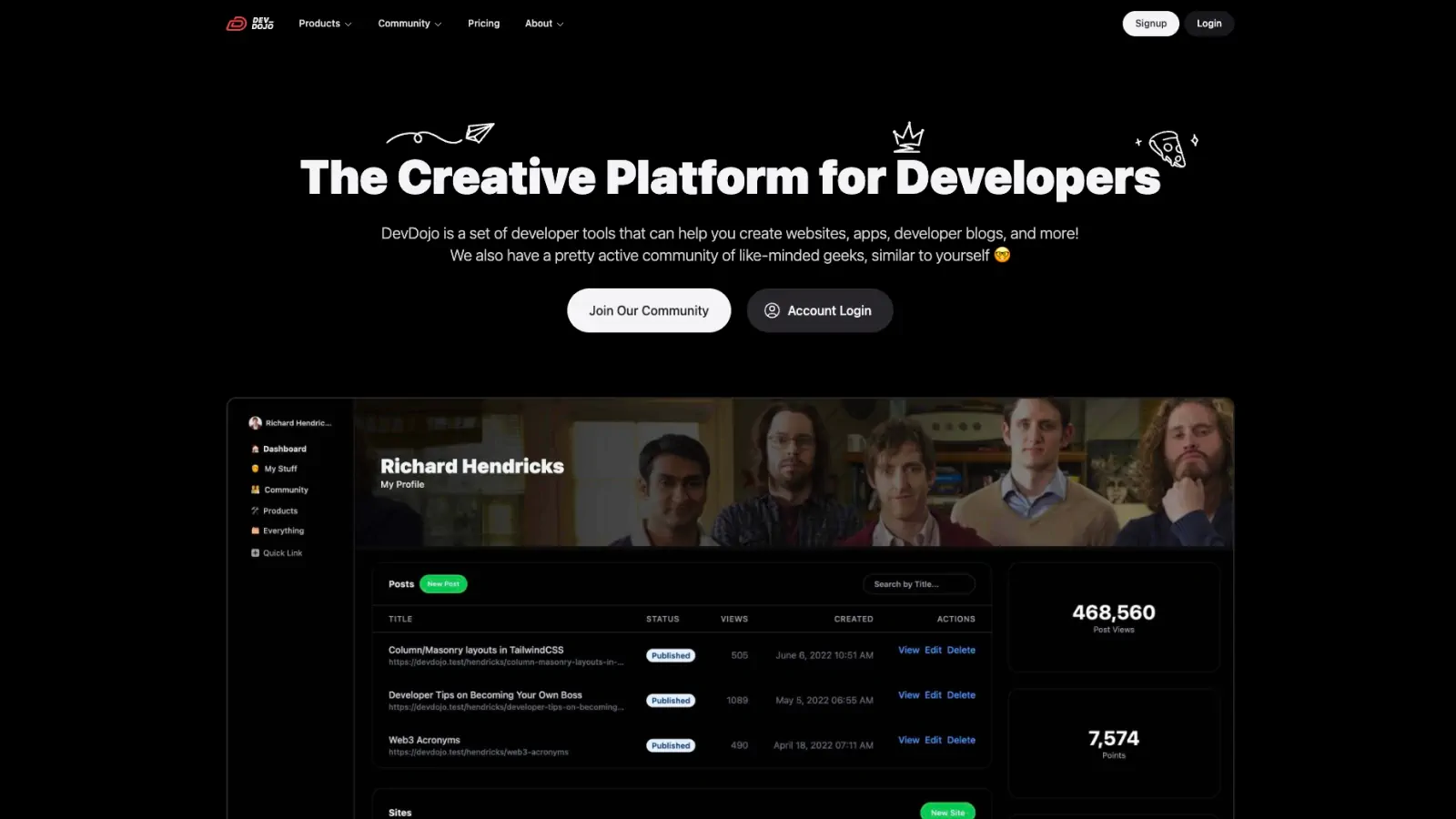Image resolution: width=1456 pixels, height=819 pixels.
Task: Click the profile banner photo
Action: coord(794,473)
